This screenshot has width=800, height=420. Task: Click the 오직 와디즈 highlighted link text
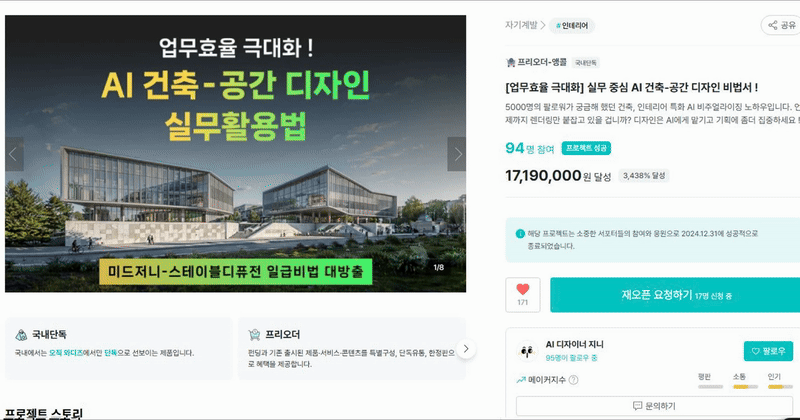(x=66, y=353)
